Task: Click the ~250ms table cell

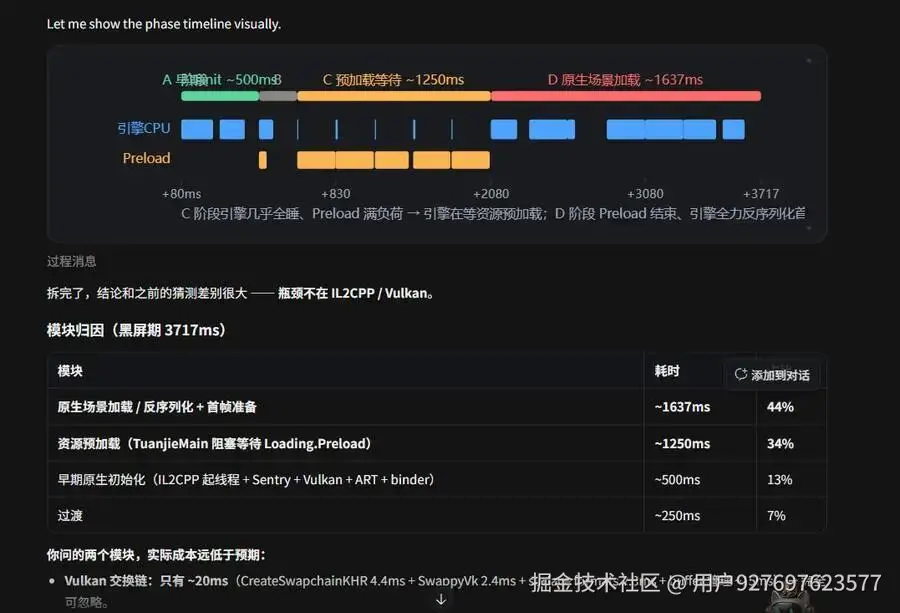Action: coord(677,515)
